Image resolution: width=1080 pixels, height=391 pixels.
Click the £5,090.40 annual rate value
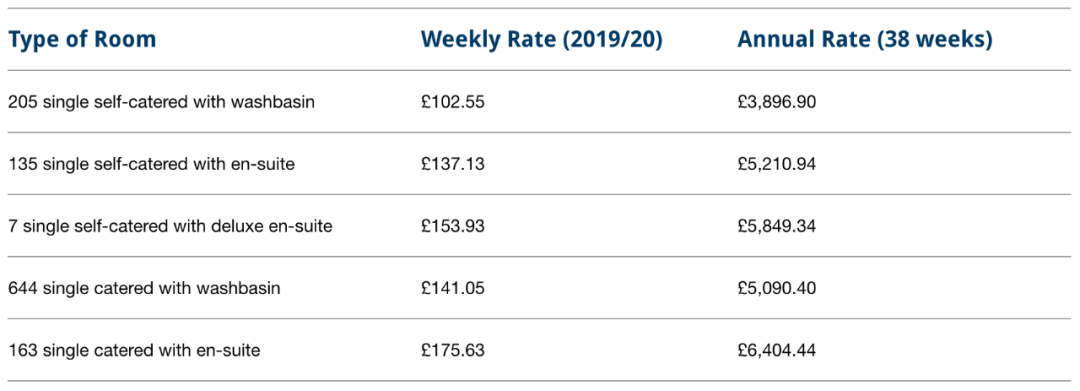(x=776, y=288)
